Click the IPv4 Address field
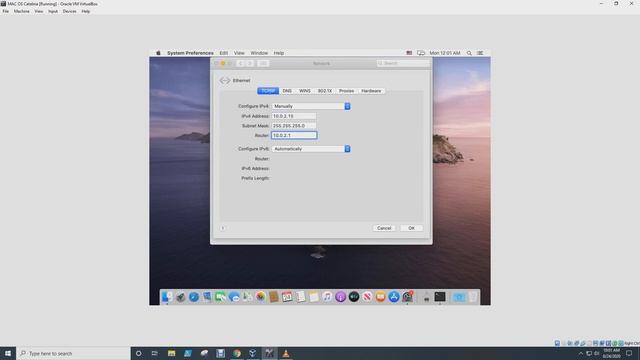The height and width of the screenshot is (360, 640). (294, 116)
